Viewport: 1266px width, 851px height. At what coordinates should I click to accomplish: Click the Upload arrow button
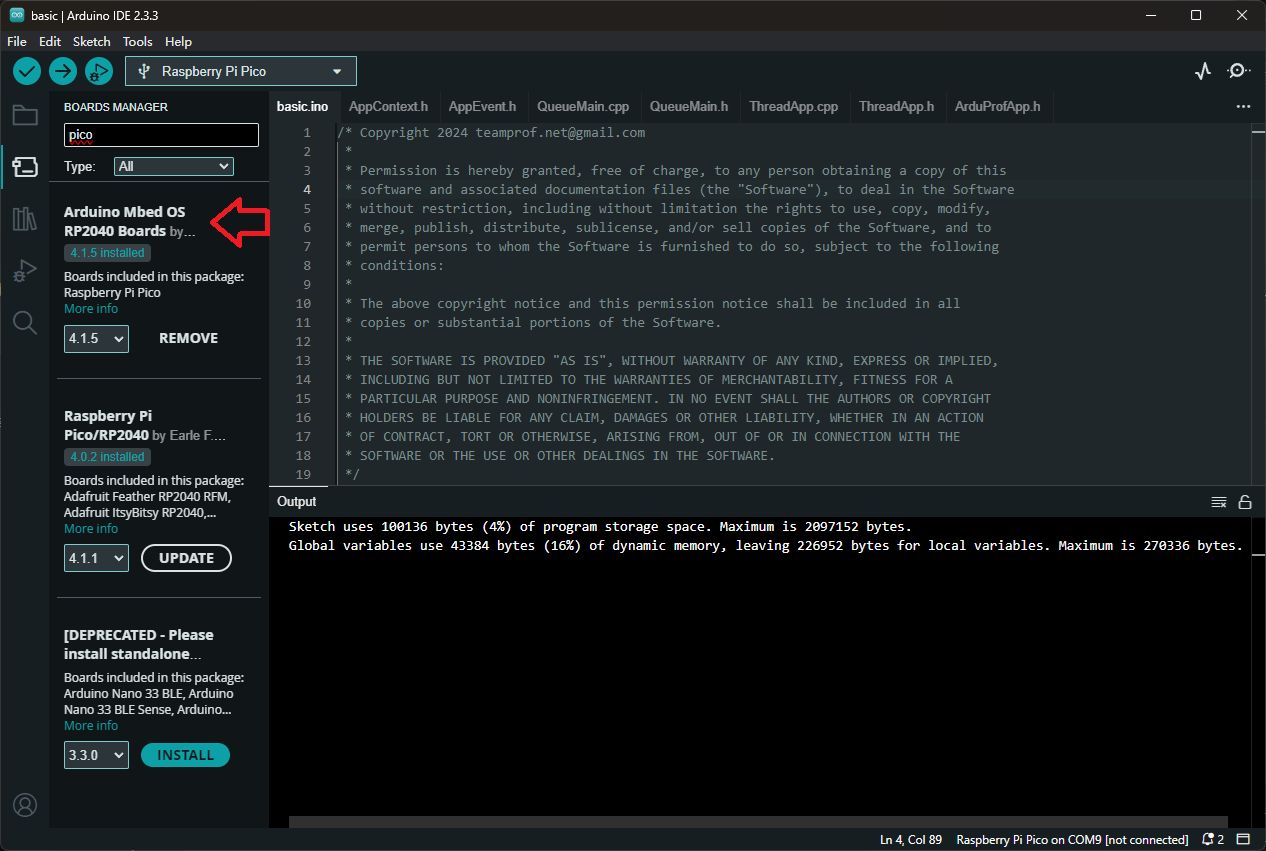click(63, 71)
